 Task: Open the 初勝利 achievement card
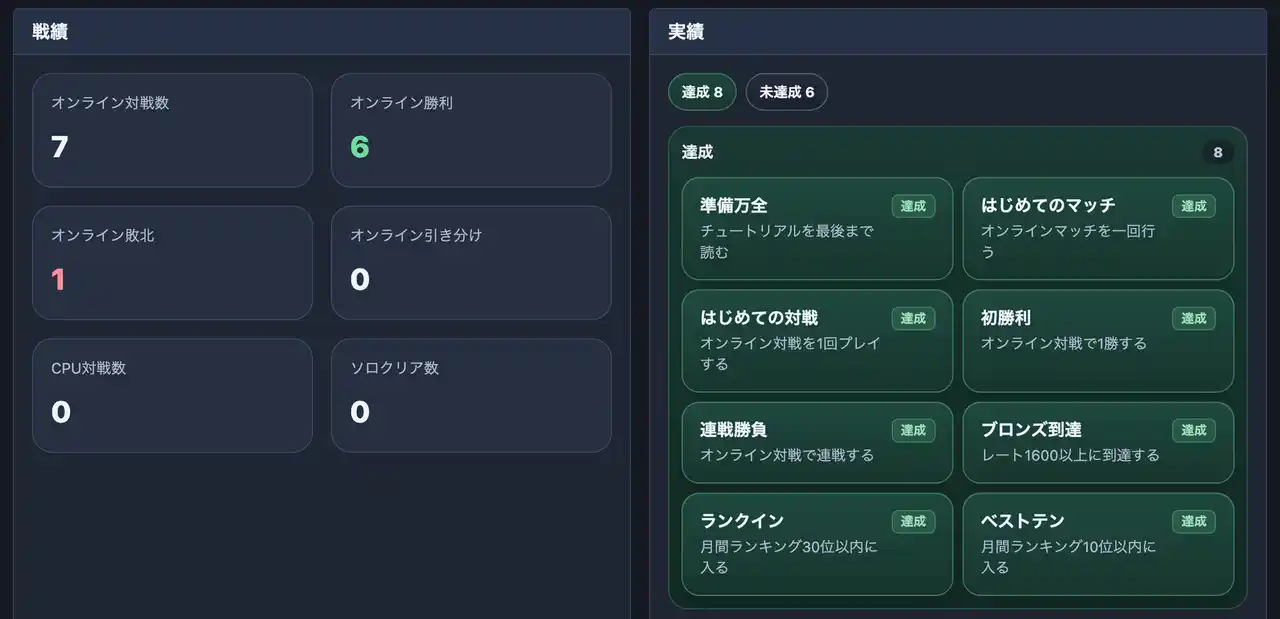pos(1098,341)
